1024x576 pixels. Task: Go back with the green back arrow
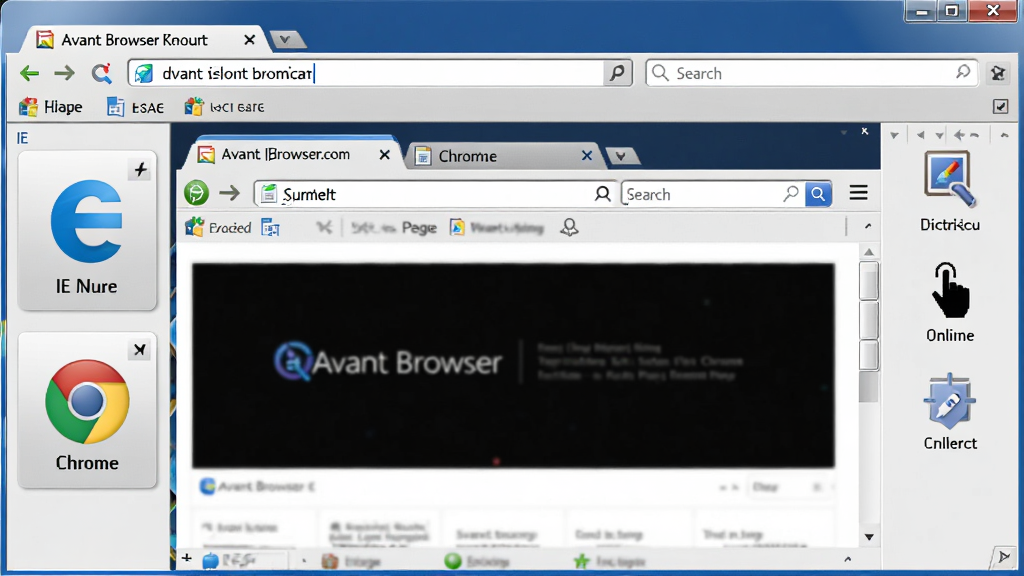[x=29, y=73]
